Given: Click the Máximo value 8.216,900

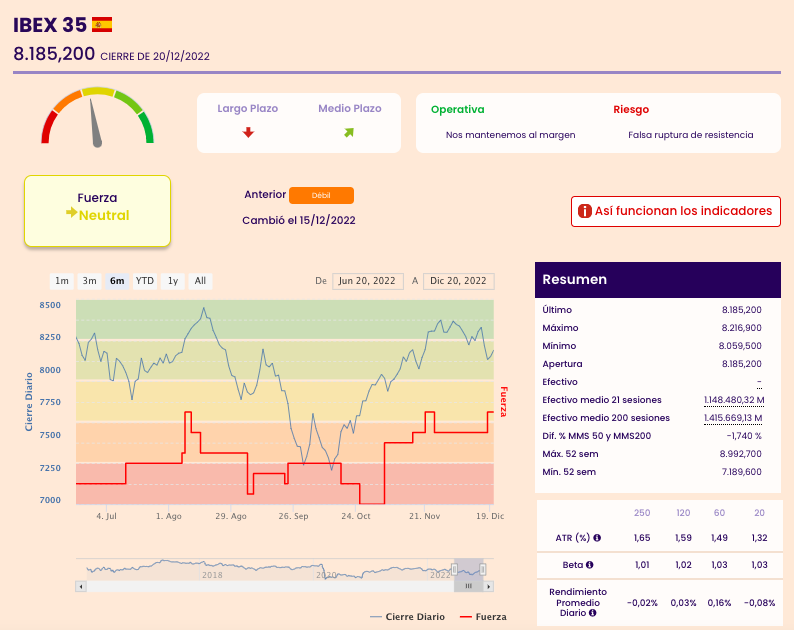Looking at the screenshot, I should 741,328.
